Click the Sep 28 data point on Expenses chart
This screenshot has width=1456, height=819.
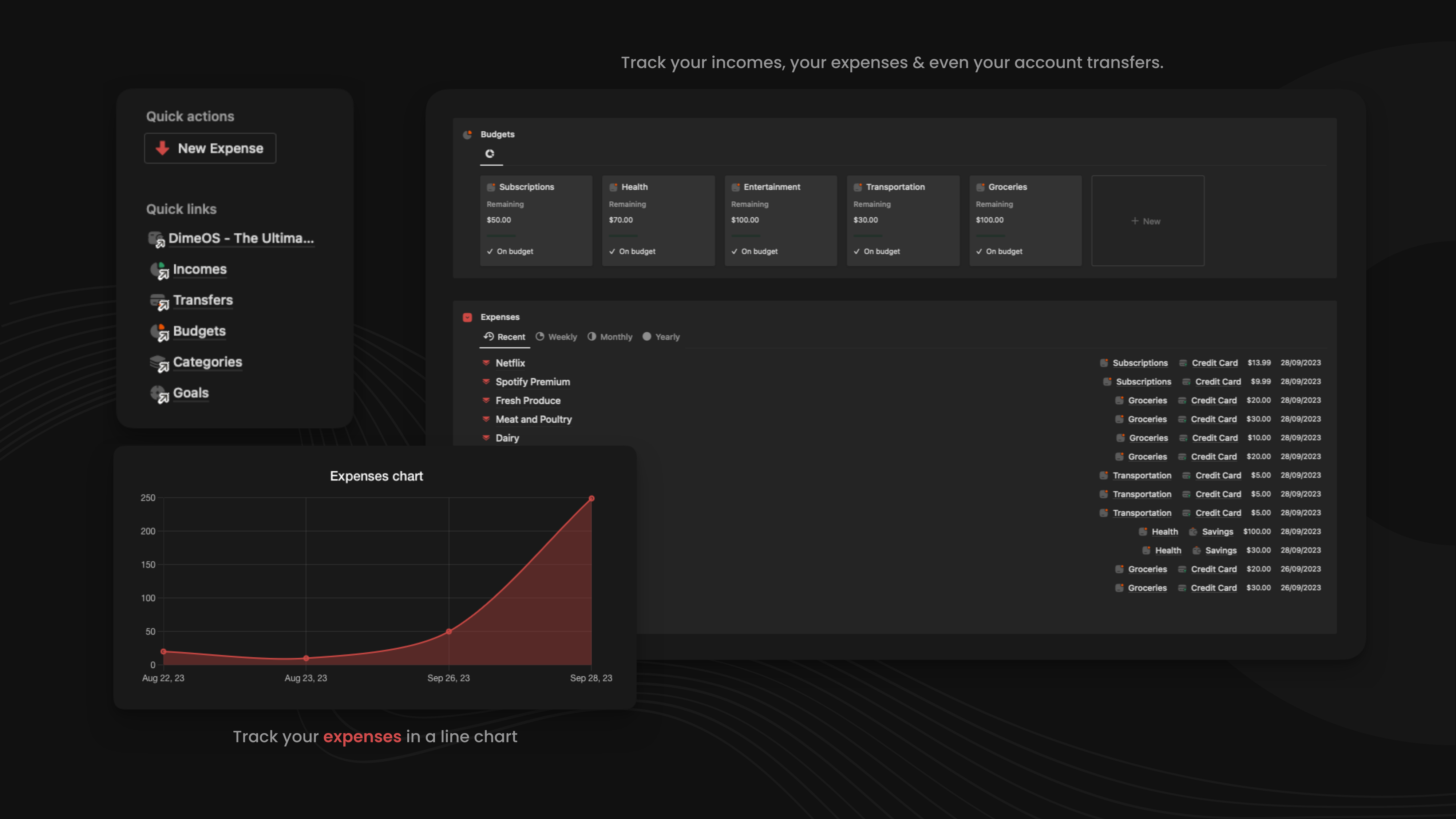pos(591,499)
